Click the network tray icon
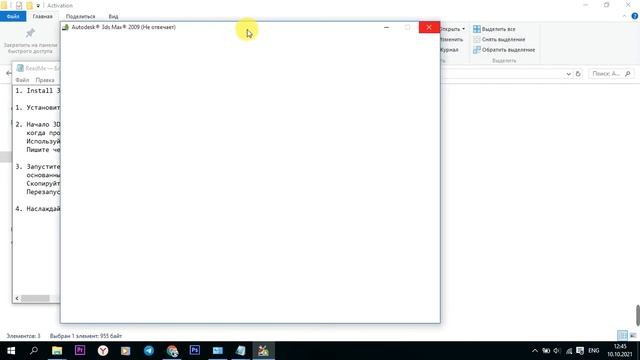 [x=569, y=351]
